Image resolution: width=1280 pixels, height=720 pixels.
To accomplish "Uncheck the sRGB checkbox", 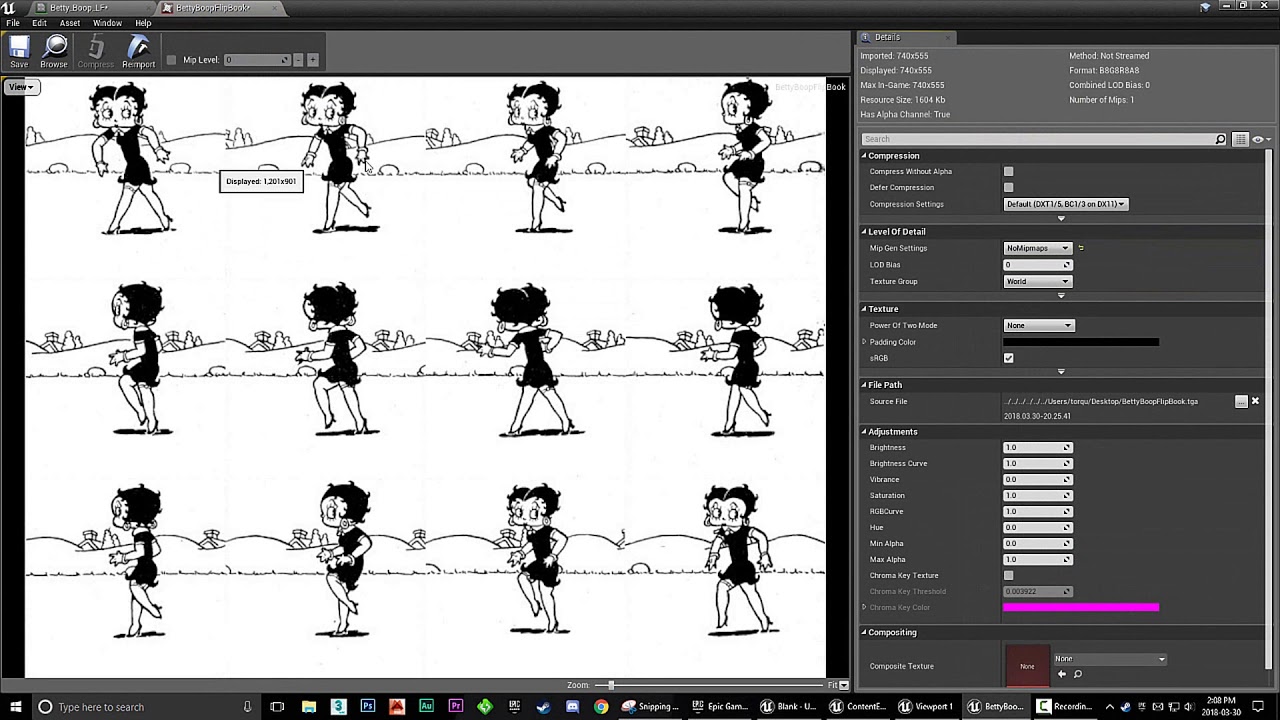I will tap(1008, 358).
